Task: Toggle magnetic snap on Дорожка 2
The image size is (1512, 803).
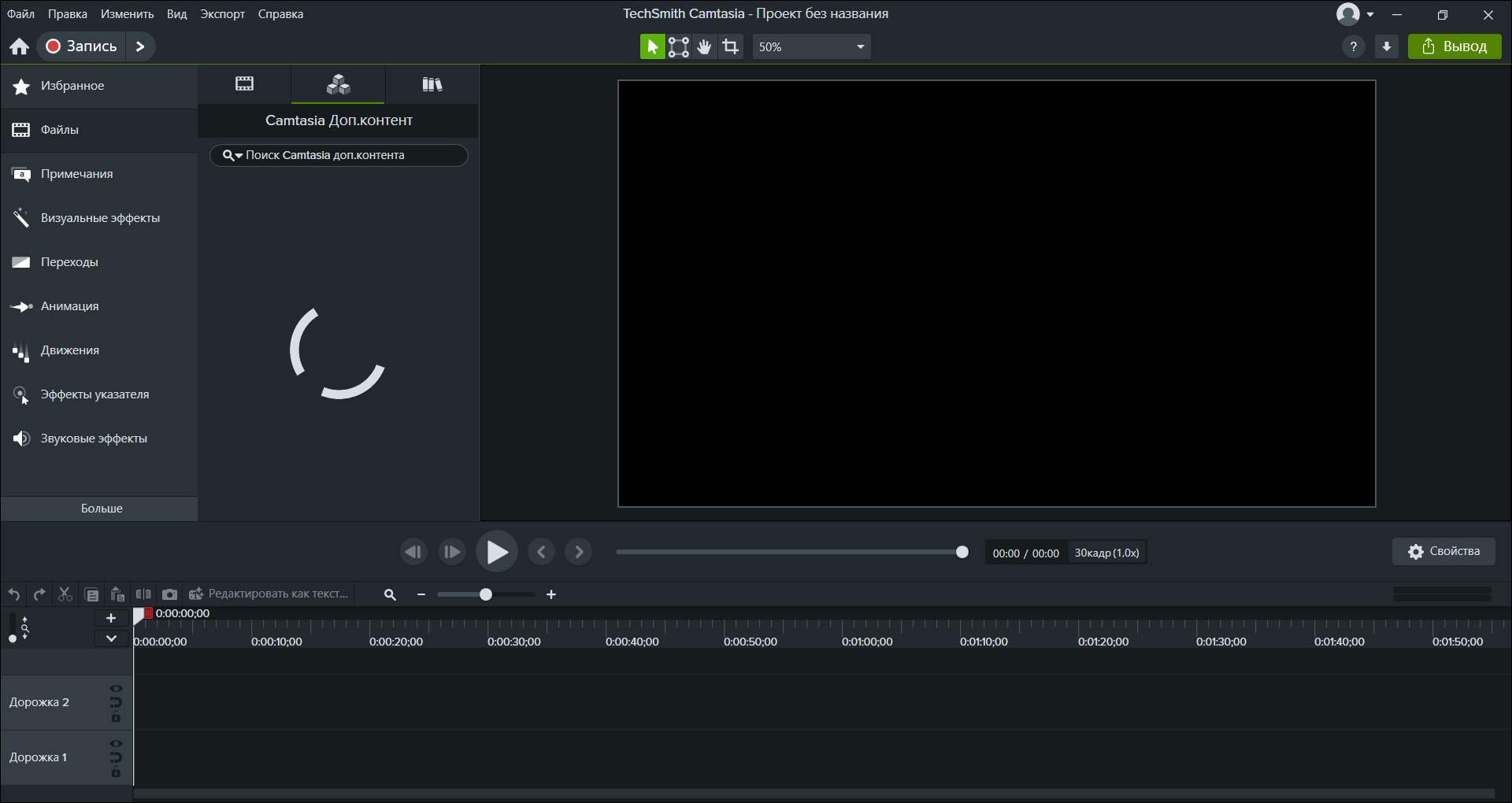Action: point(116,702)
